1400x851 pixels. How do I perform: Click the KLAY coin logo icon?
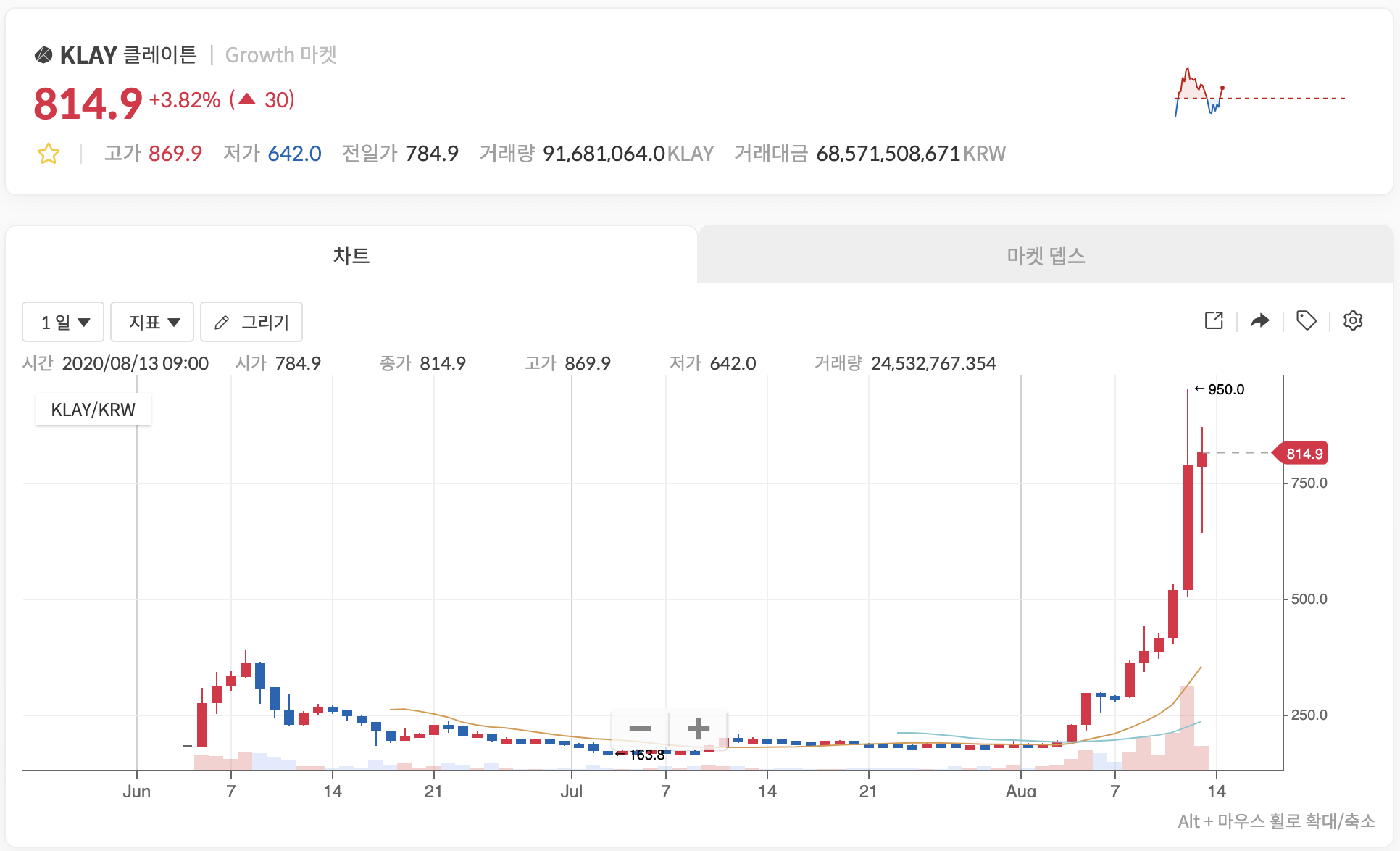[x=43, y=55]
